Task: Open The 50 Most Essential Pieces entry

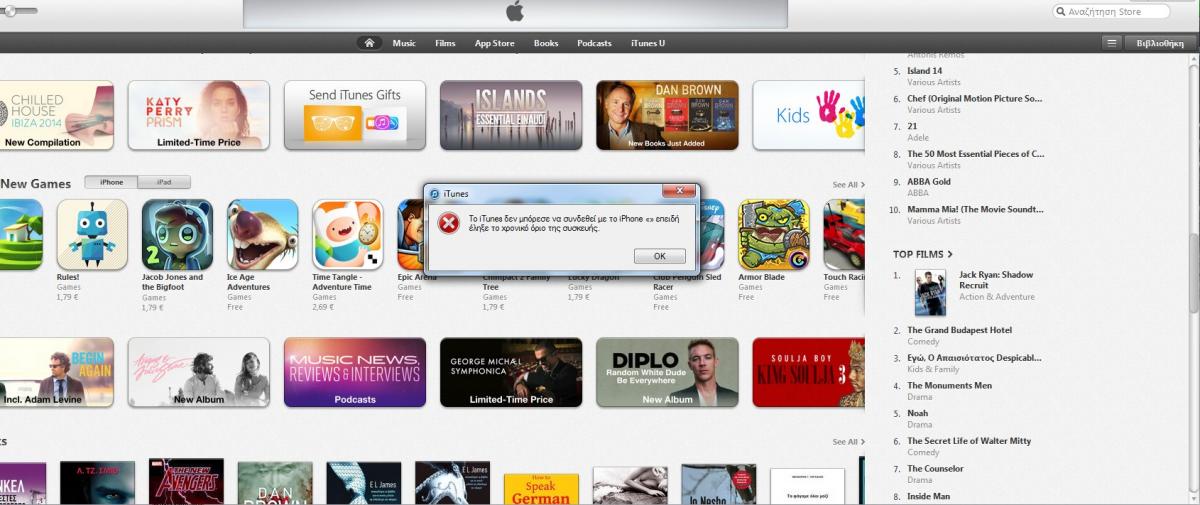Action: click(975, 154)
